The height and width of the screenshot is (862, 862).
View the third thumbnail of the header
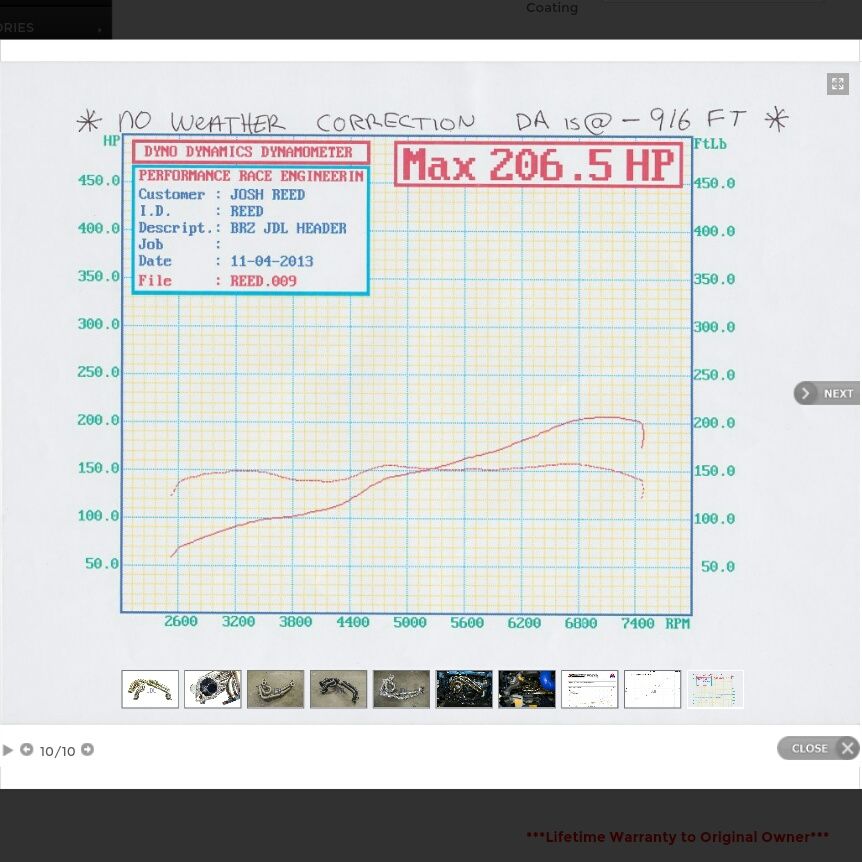(x=276, y=689)
